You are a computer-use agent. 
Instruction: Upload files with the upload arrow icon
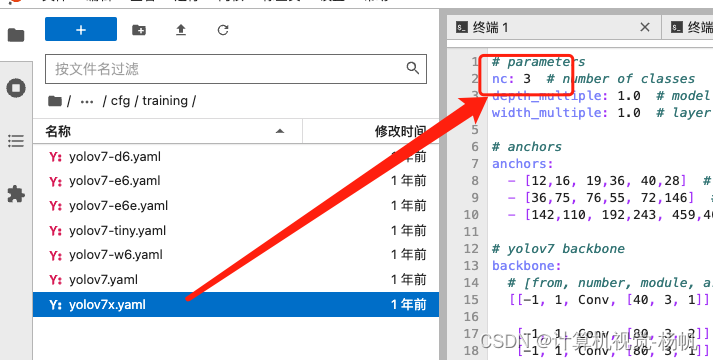(181, 30)
